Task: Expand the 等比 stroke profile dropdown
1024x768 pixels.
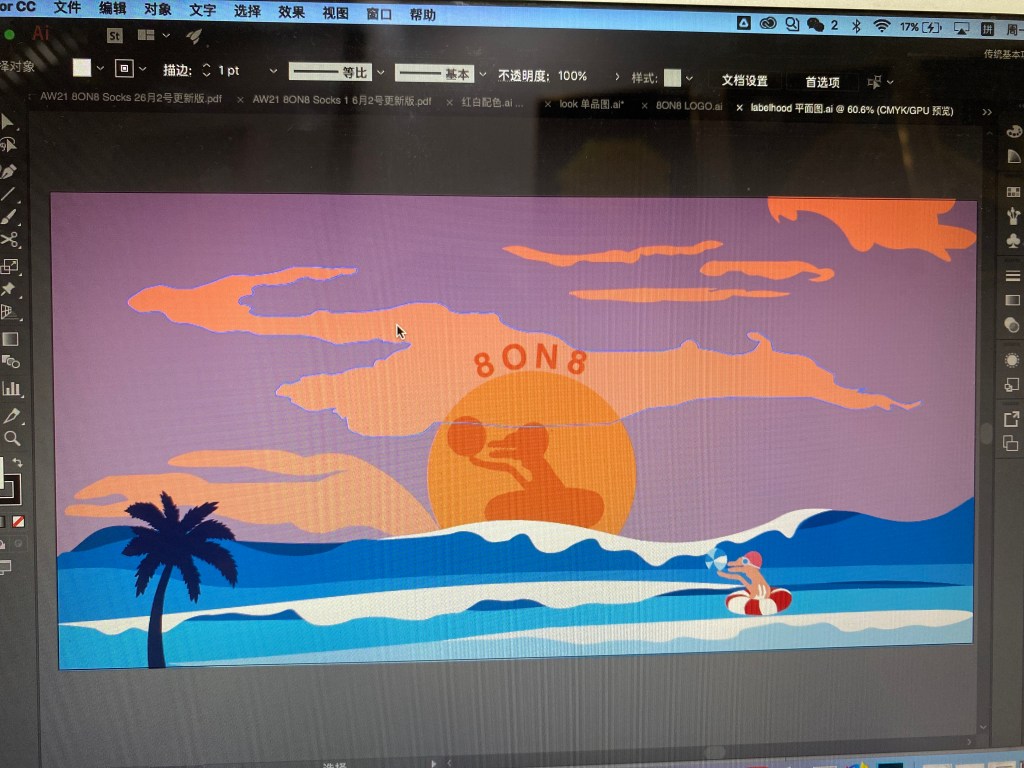Action: [x=381, y=73]
